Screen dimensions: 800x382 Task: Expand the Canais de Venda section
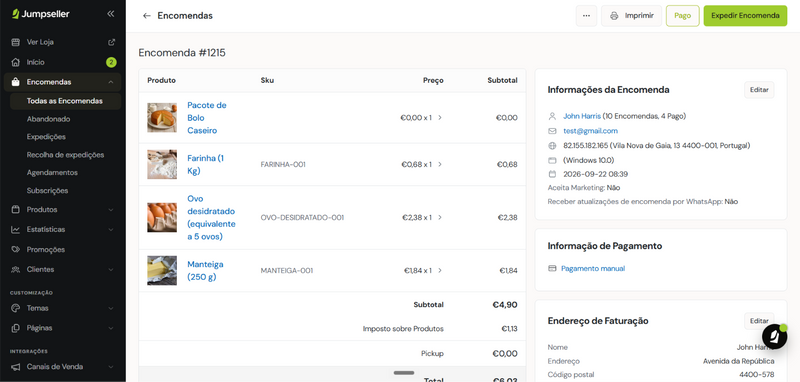(111, 367)
